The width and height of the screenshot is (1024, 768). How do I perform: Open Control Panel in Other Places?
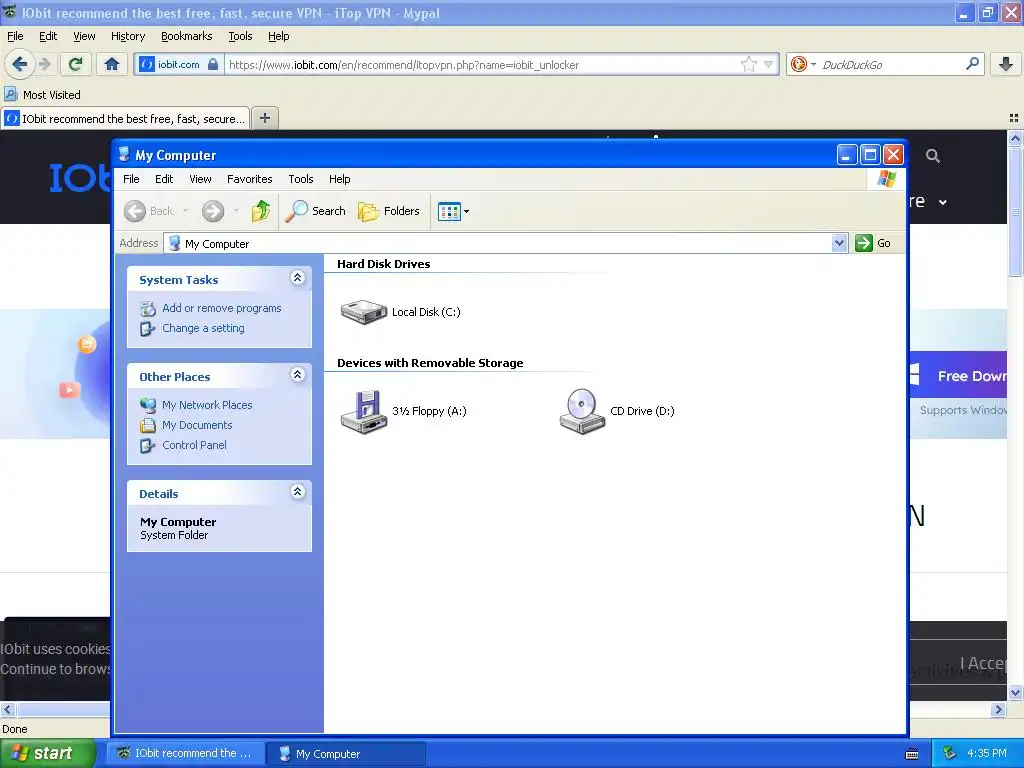(194, 445)
